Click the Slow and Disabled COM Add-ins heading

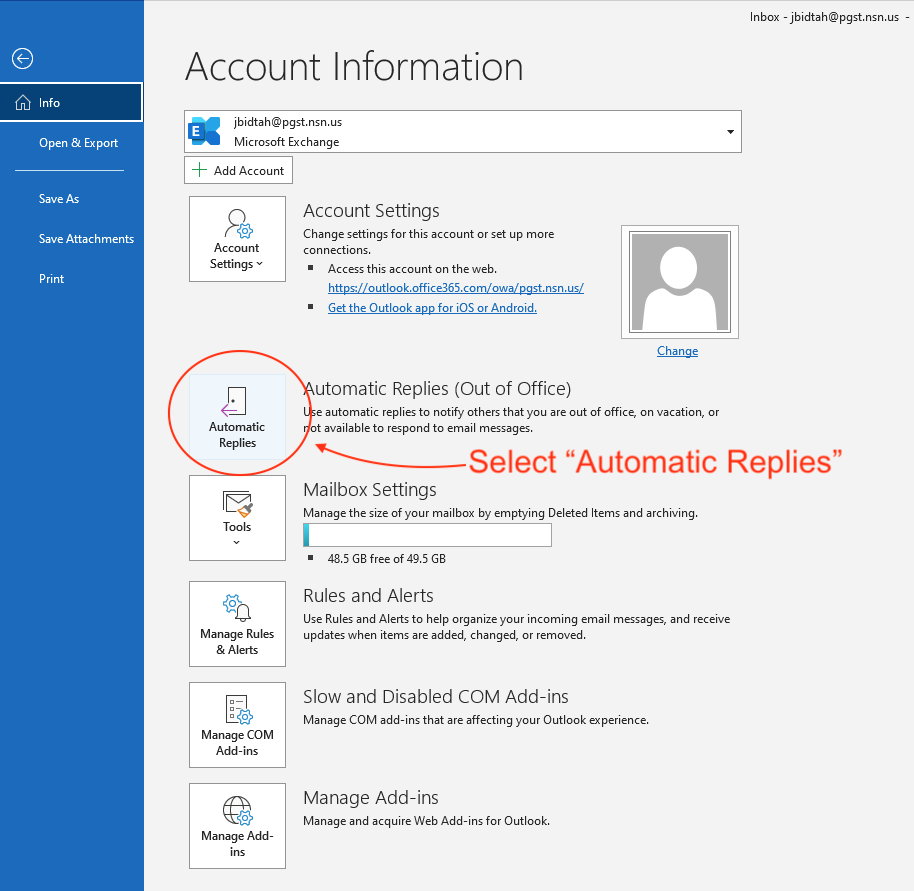(x=435, y=696)
